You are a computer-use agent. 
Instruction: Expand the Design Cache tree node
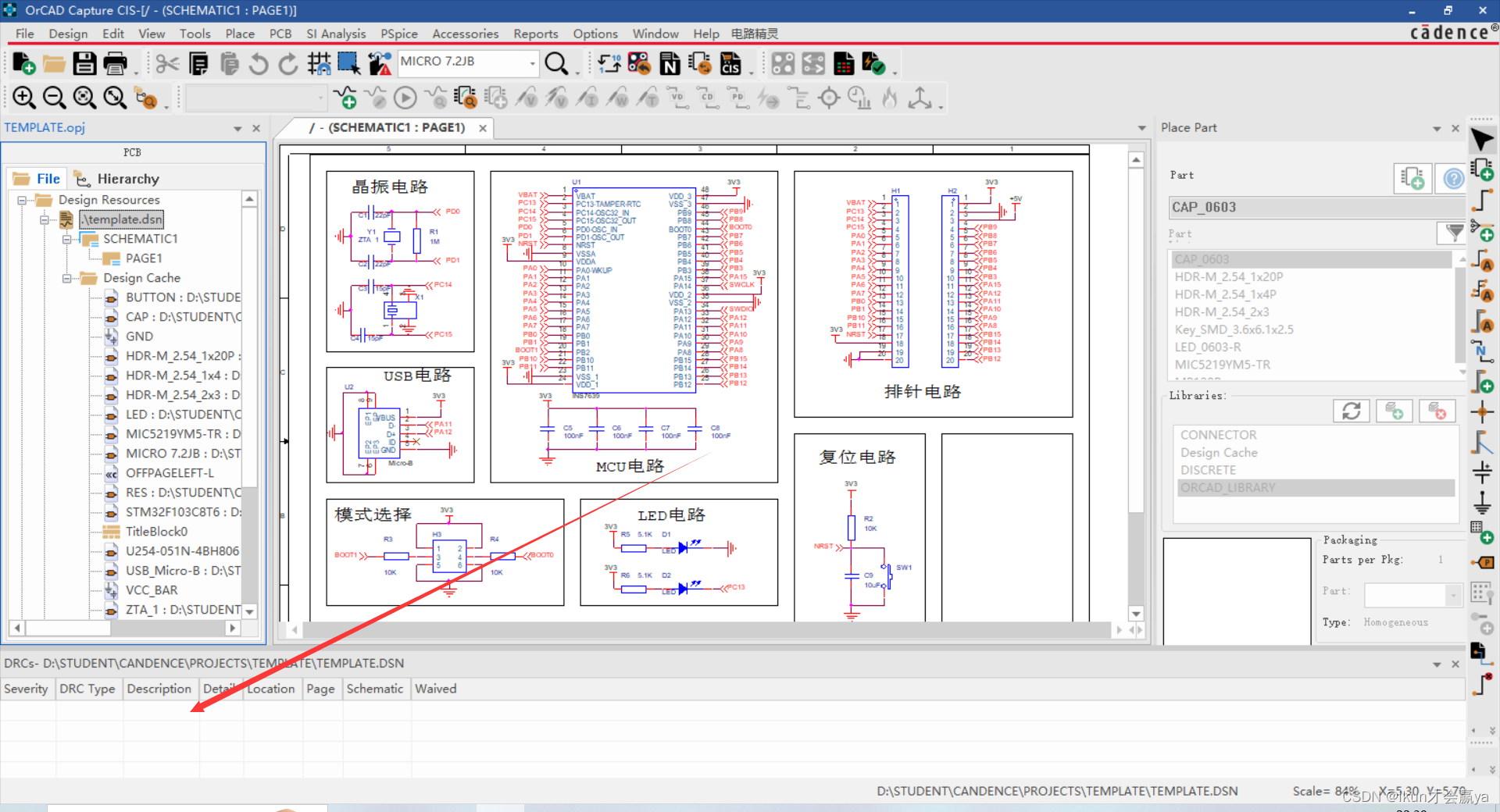click(69, 278)
